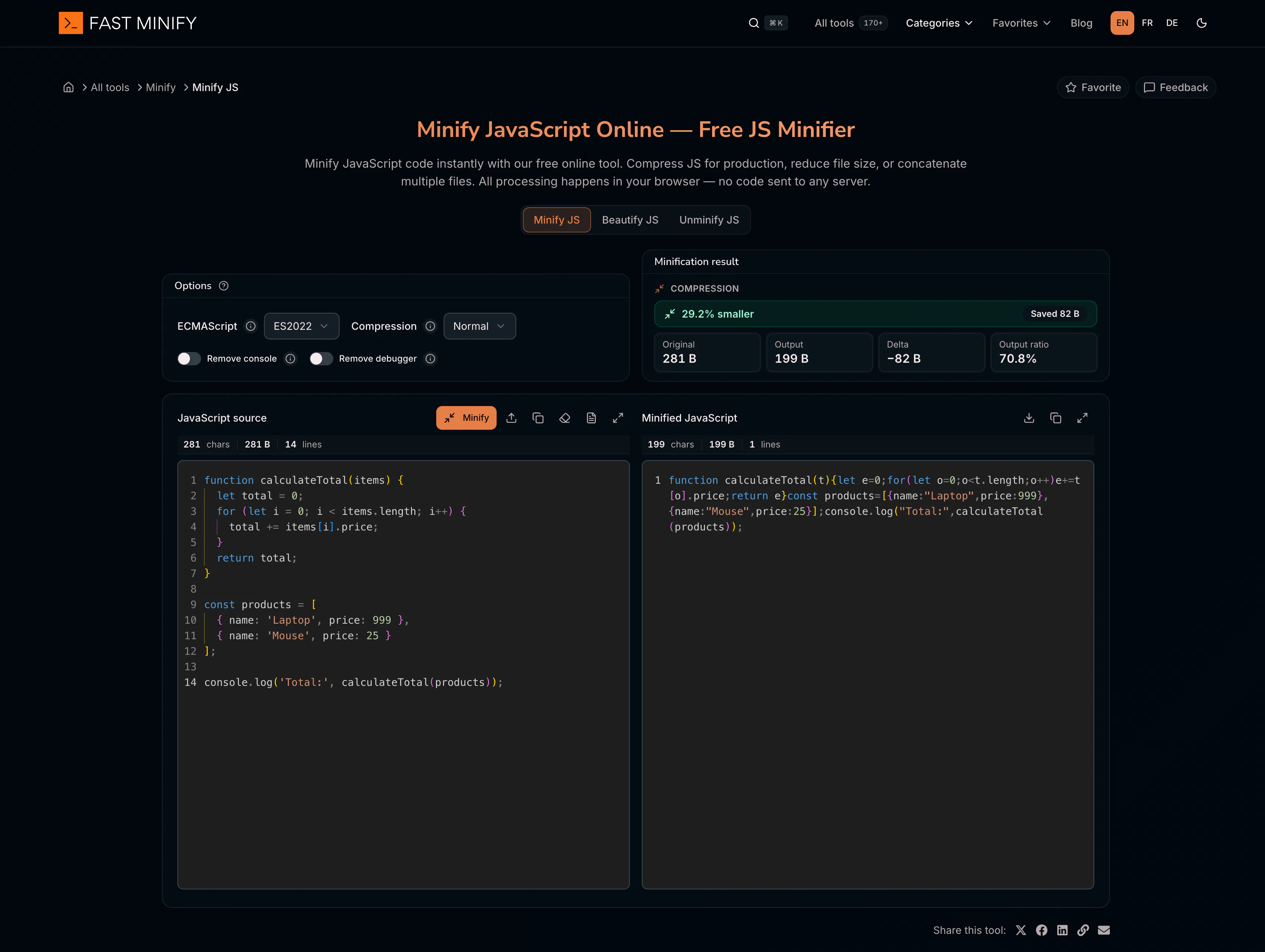
Task: Expand JavaScript source editor fullscreen
Action: click(618, 418)
